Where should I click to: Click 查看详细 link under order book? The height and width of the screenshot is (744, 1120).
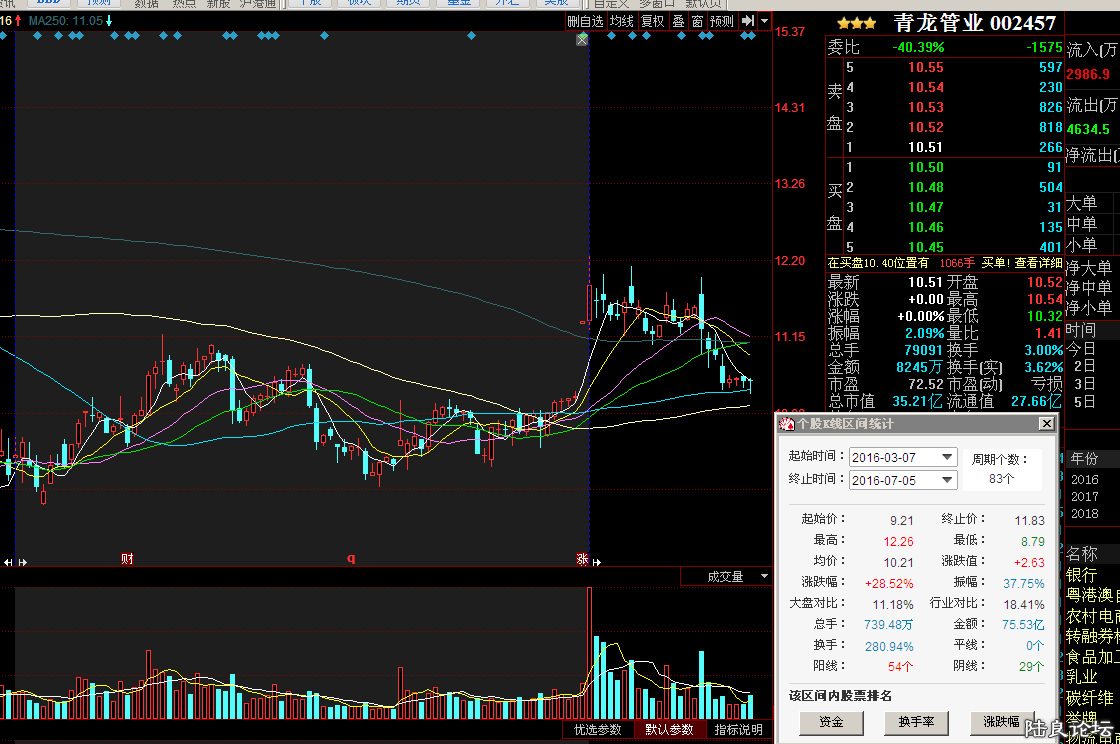(x=1038, y=263)
